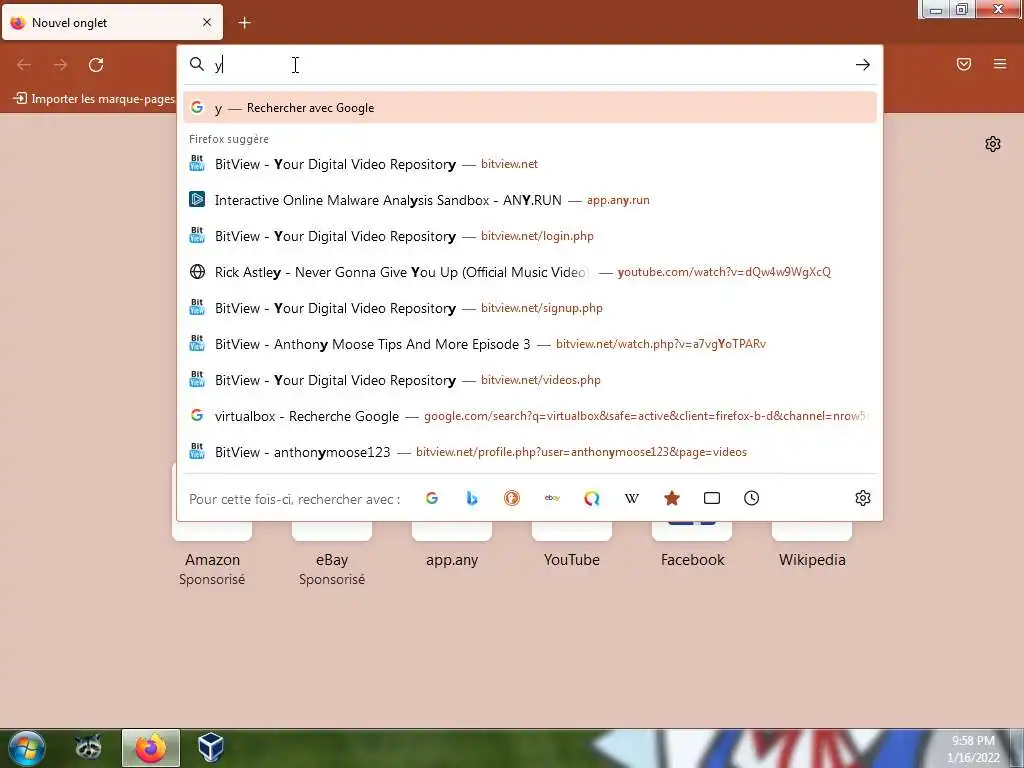Image resolution: width=1024 pixels, height=768 pixels.
Task: Click the Reload page icon
Action: [x=96, y=65]
